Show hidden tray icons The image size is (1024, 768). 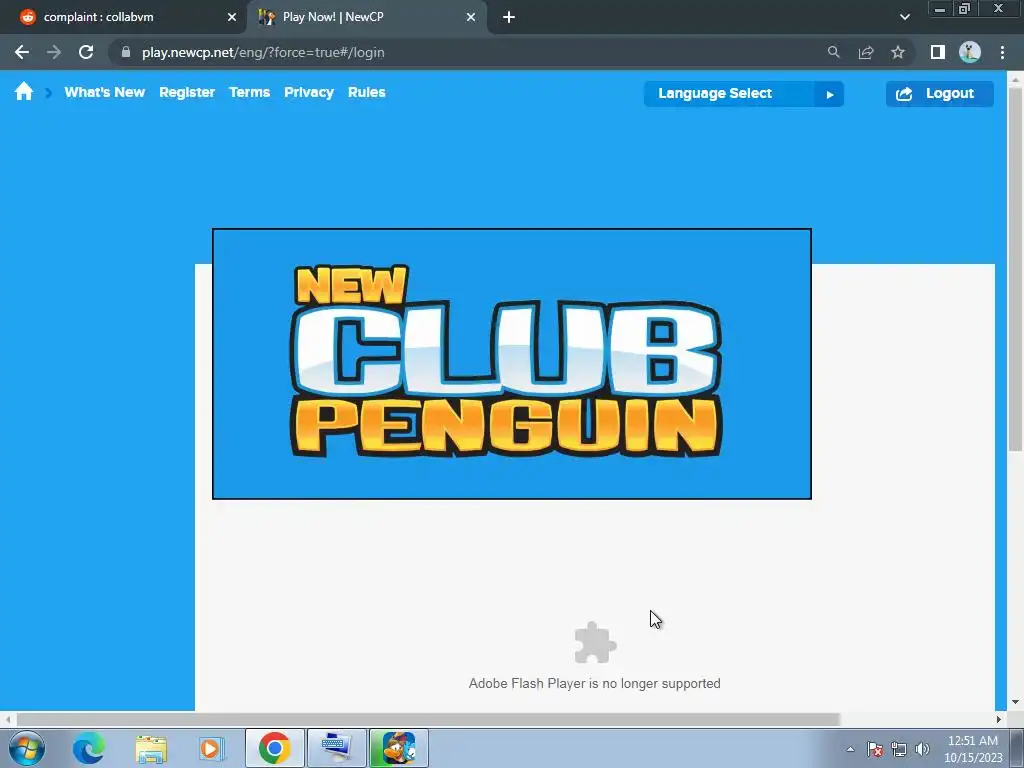pyautogui.click(x=850, y=749)
